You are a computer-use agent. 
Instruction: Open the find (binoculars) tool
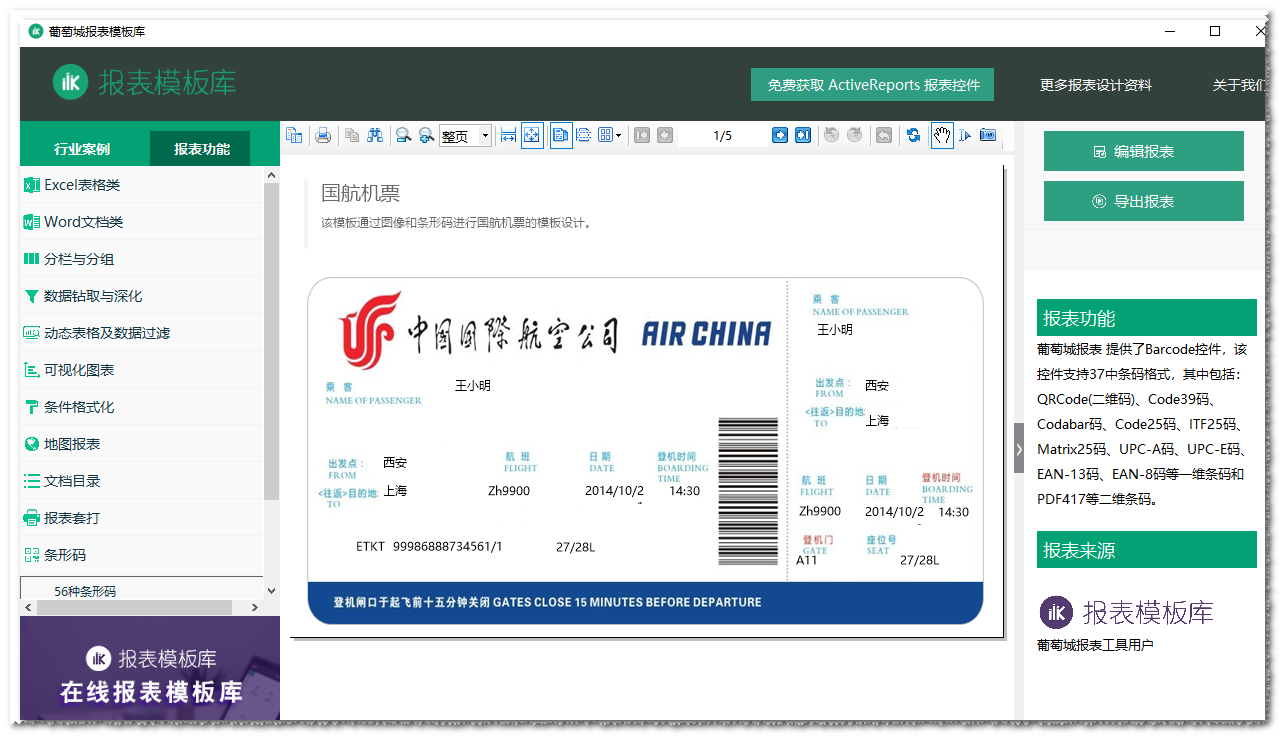point(375,135)
